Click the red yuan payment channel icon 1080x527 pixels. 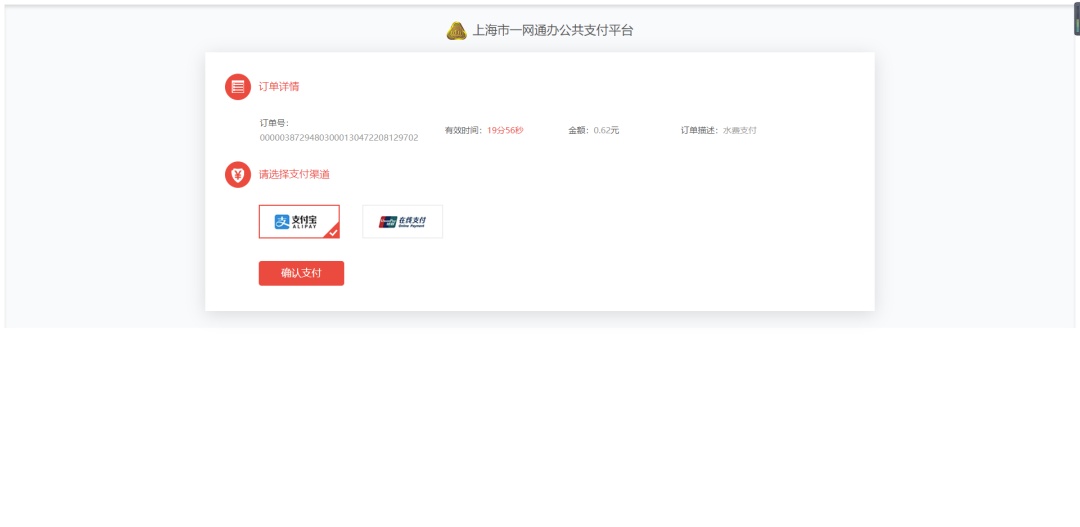point(238,174)
